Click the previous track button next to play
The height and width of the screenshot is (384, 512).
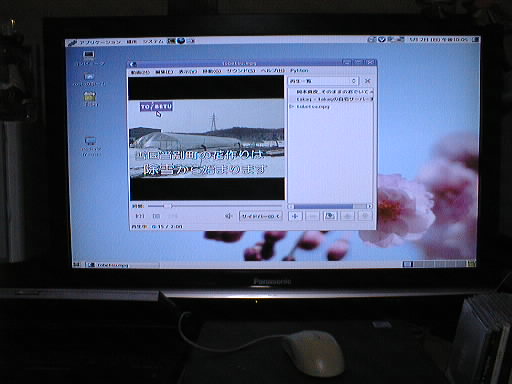(140, 216)
